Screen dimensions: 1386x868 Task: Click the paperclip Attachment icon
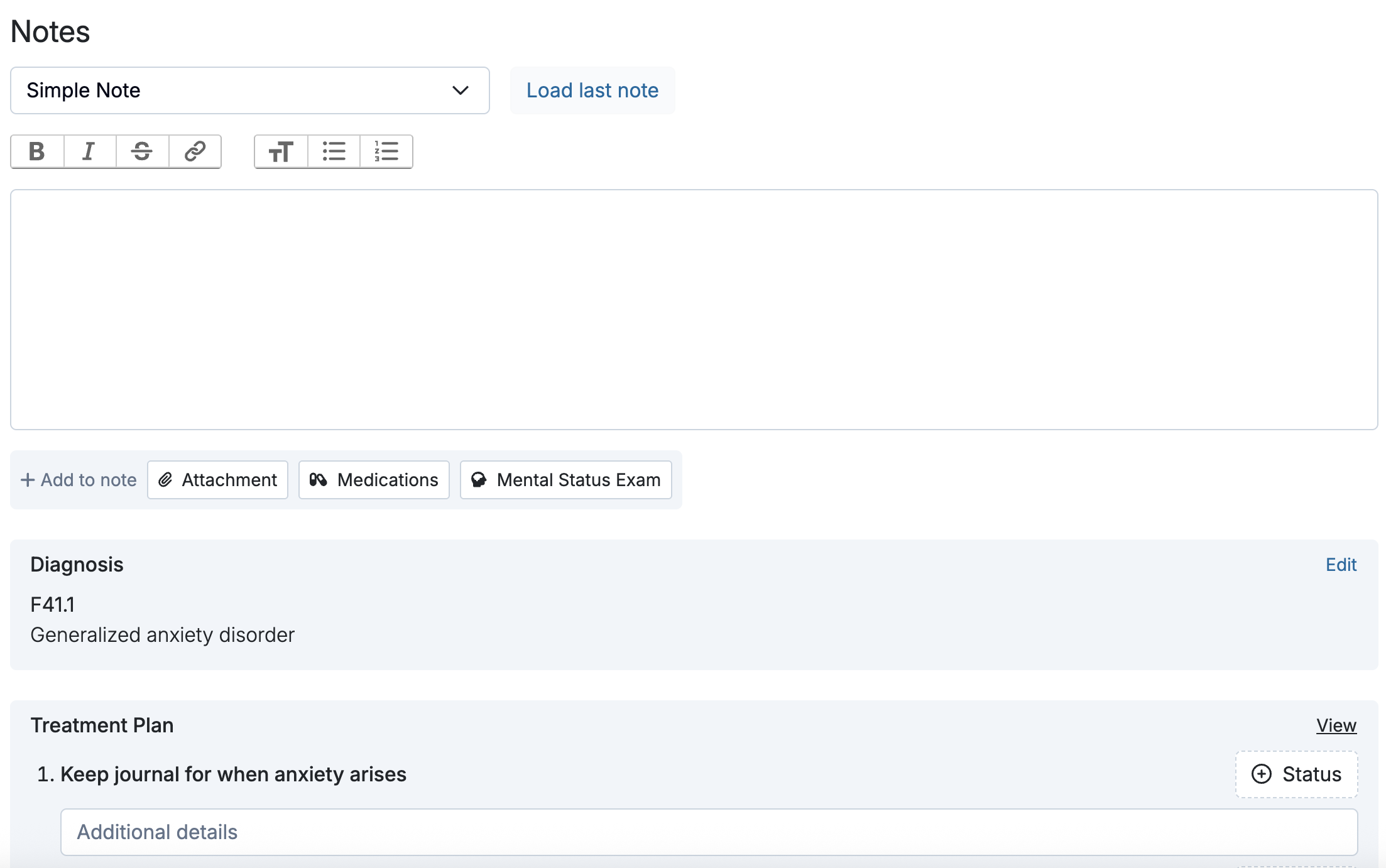click(x=165, y=480)
